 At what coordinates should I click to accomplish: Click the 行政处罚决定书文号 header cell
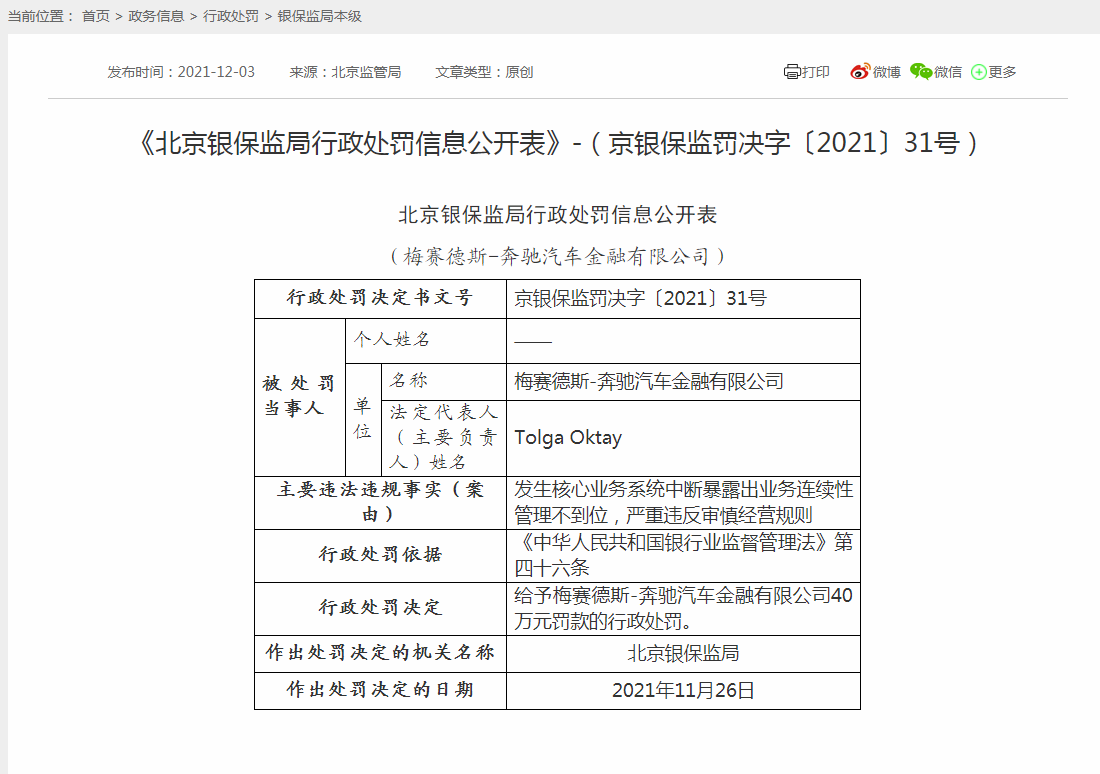tap(380, 298)
